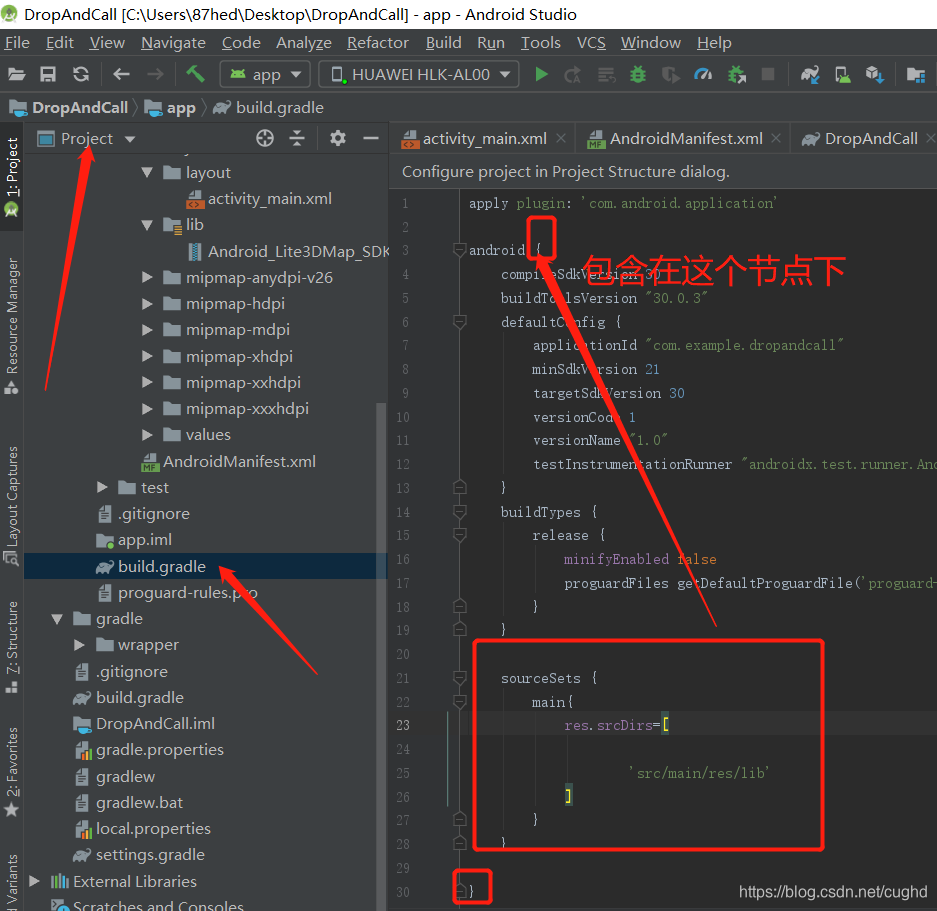Click the Open folder toolbar icon
937x911 pixels.
[16, 74]
